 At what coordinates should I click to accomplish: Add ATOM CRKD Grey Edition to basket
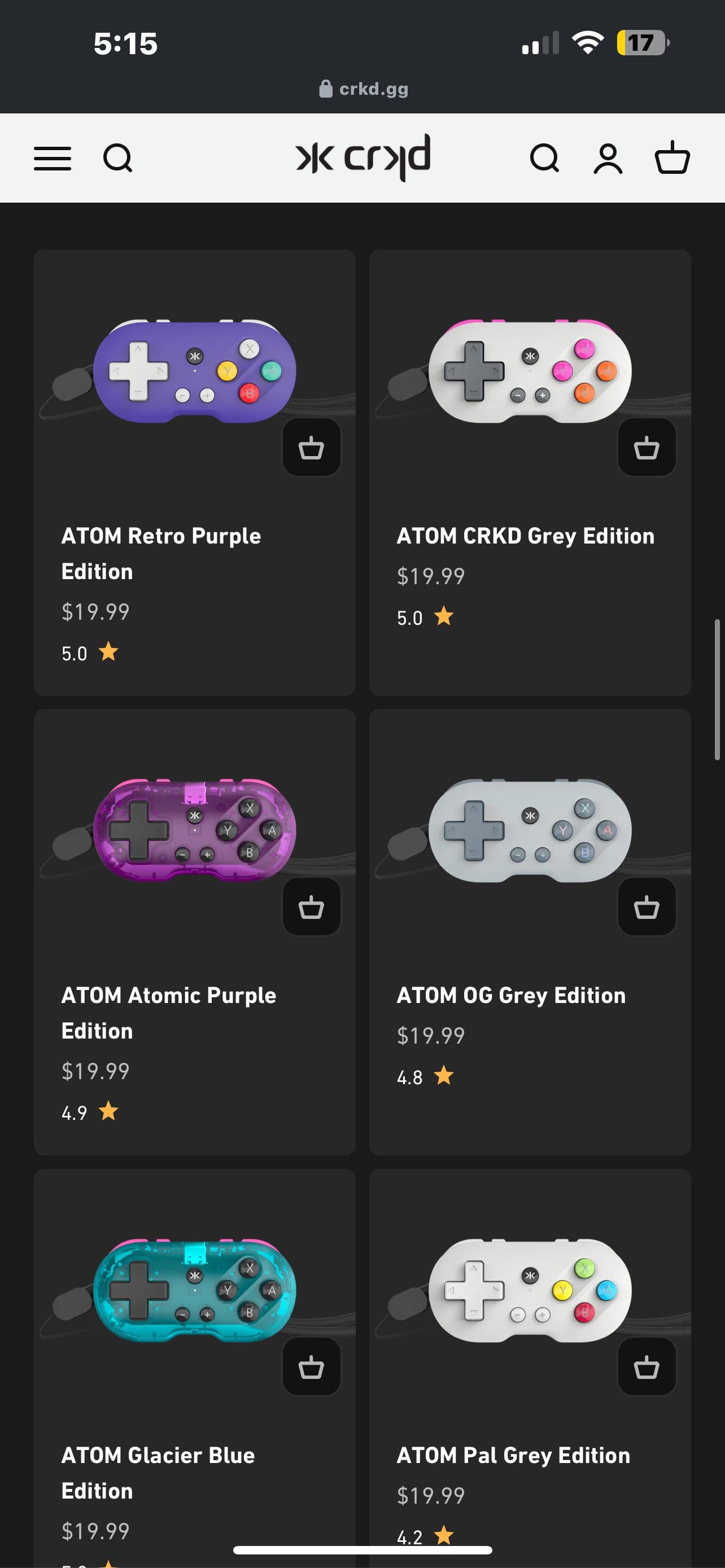pyautogui.click(x=647, y=448)
